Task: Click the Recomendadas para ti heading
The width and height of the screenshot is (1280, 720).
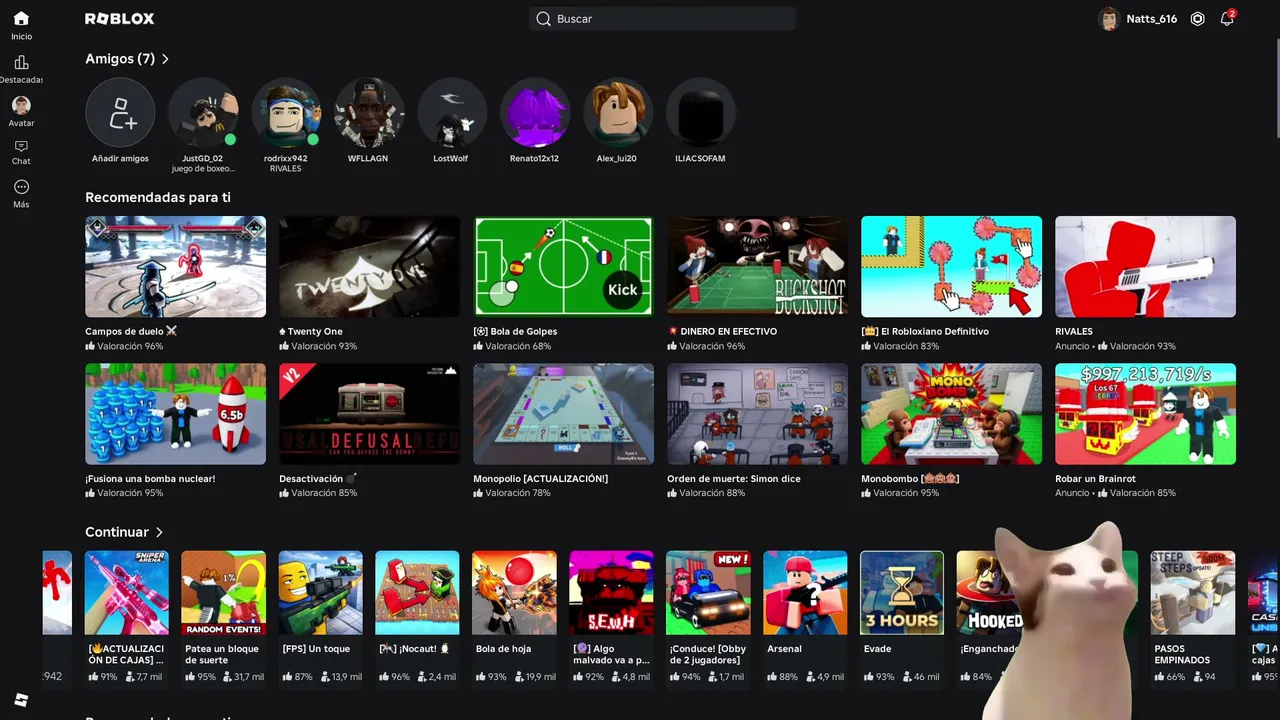Action: pos(158,197)
